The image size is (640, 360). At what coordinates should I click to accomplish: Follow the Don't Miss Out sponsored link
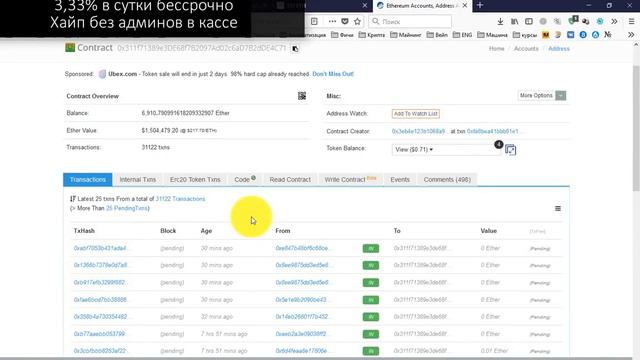tap(333, 74)
